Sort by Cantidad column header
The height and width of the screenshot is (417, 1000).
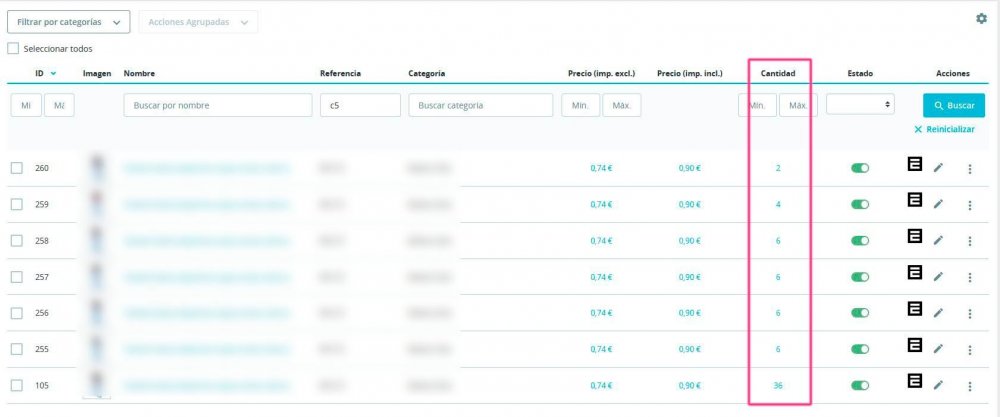[x=778, y=73]
